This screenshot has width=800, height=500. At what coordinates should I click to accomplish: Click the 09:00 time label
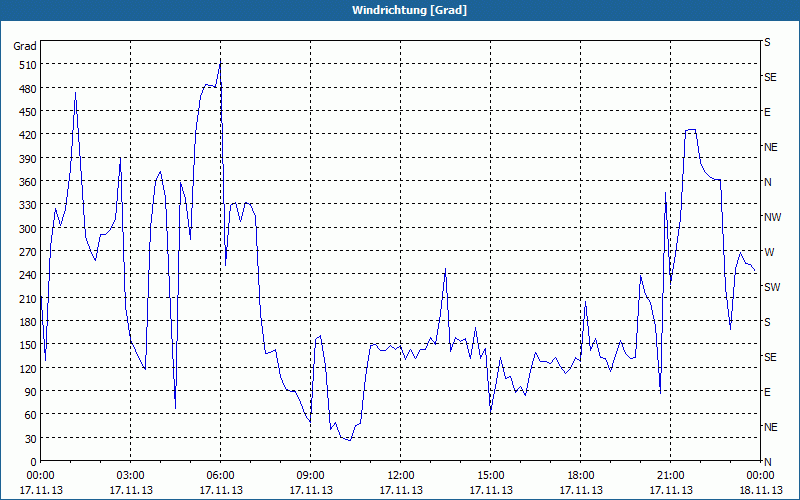click(x=311, y=476)
